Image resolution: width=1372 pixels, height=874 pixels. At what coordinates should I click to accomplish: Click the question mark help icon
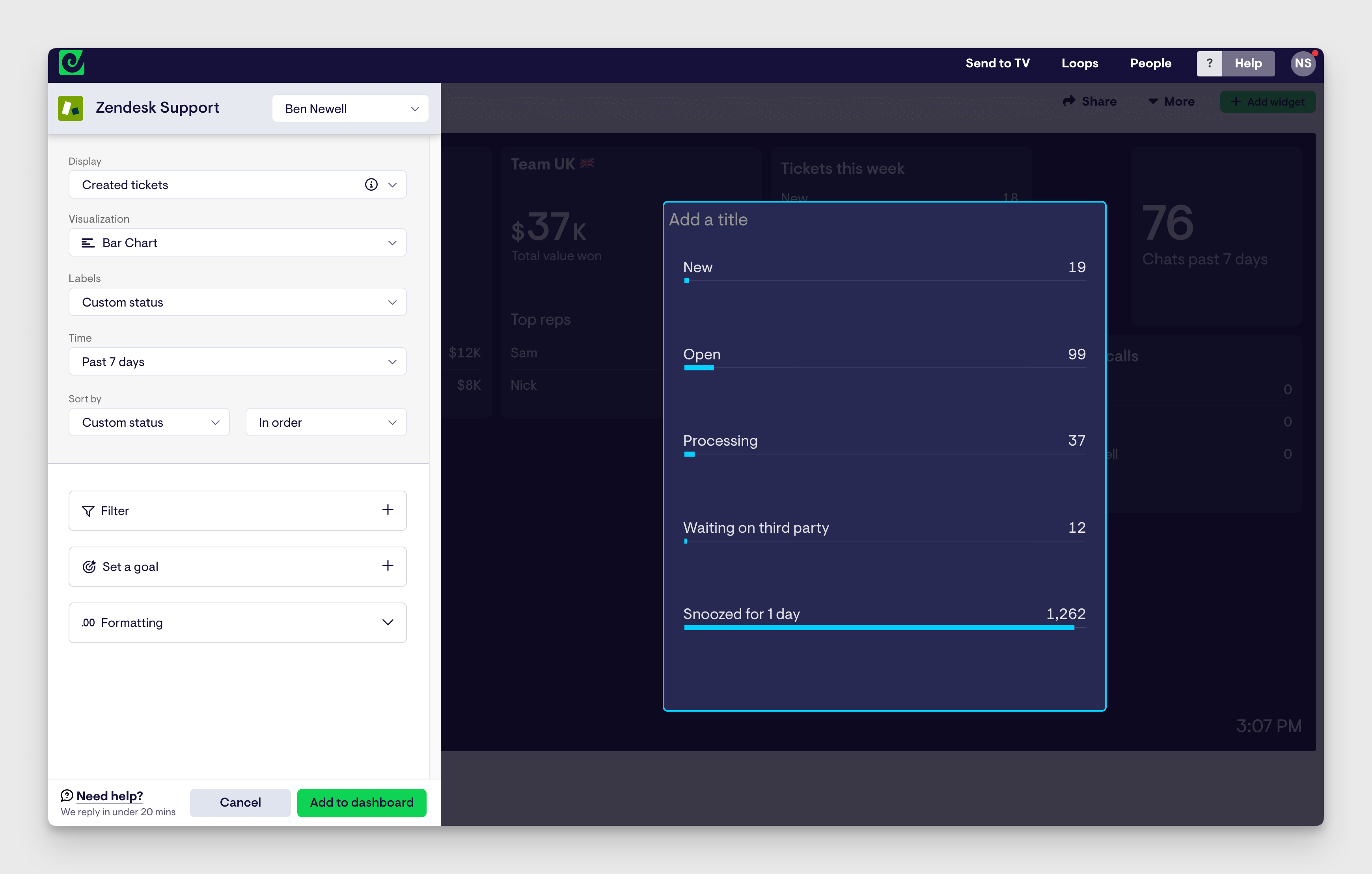pyautogui.click(x=1209, y=63)
